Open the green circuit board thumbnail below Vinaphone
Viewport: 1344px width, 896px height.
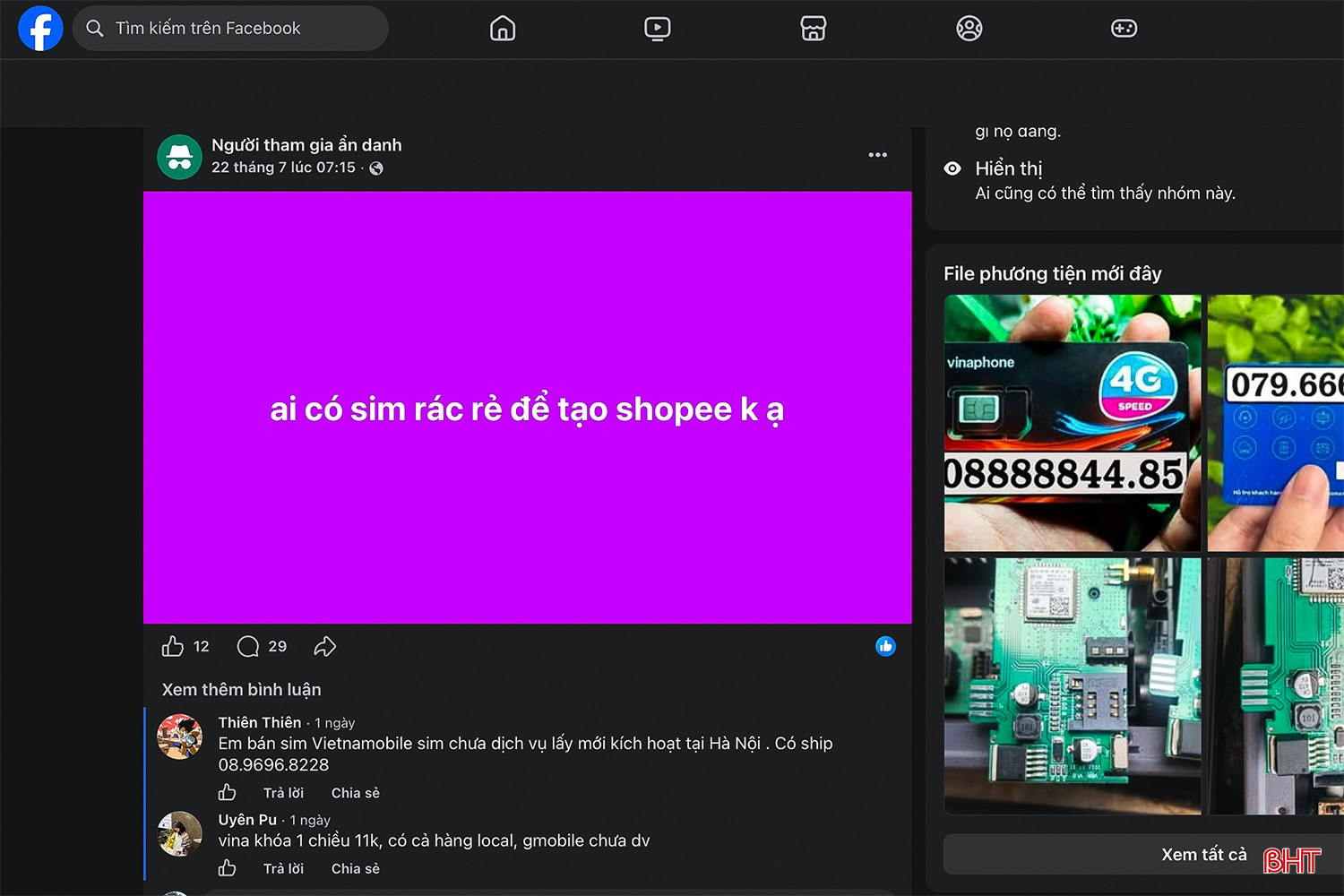tap(1073, 686)
